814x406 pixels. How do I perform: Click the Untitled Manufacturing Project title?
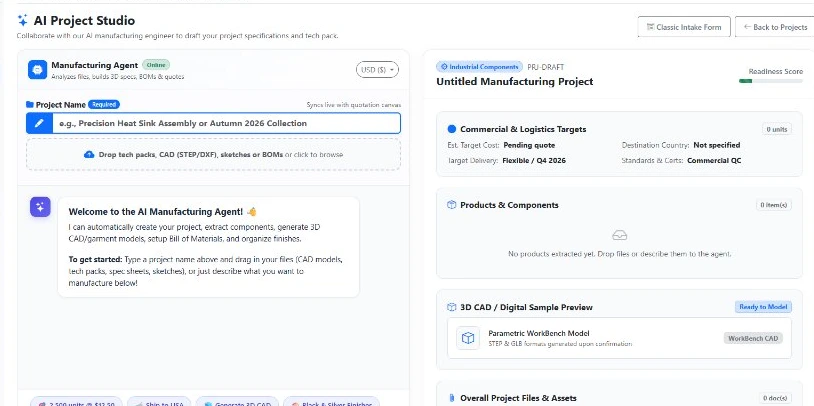(x=514, y=82)
